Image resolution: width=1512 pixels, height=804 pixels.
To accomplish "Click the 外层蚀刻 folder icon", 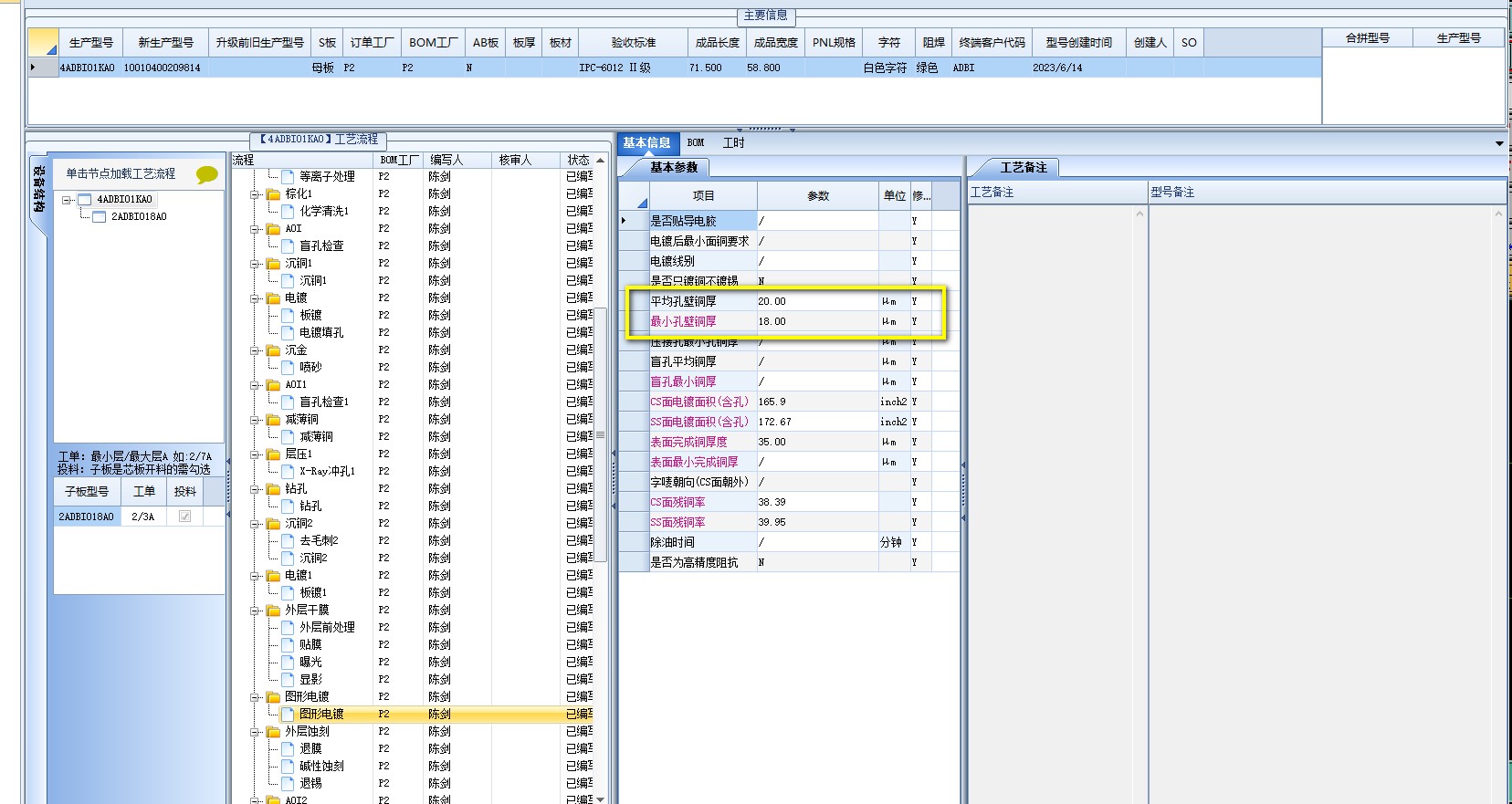I will tap(273, 732).
